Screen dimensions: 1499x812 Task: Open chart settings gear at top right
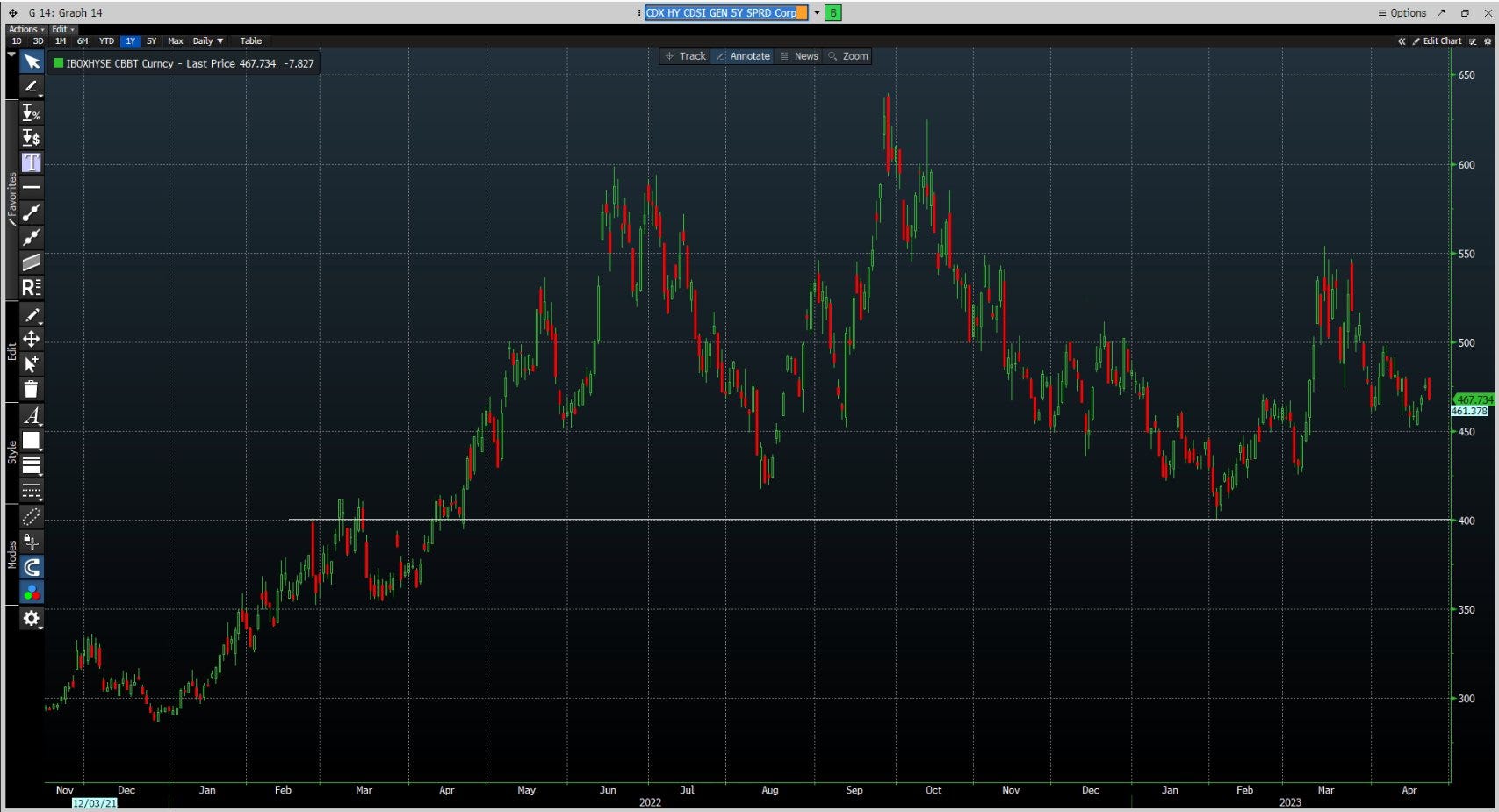pyautogui.click(x=1488, y=41)
